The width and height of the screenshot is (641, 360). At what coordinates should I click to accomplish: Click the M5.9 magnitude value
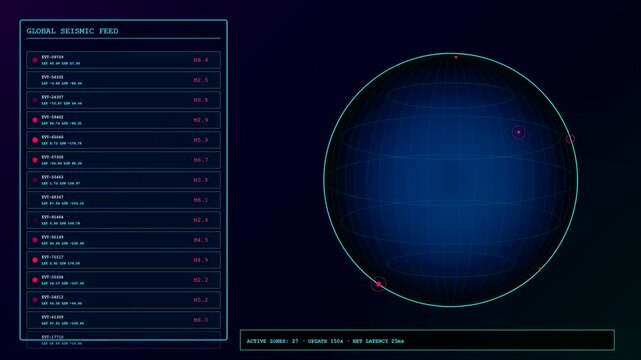click(201, 140)
